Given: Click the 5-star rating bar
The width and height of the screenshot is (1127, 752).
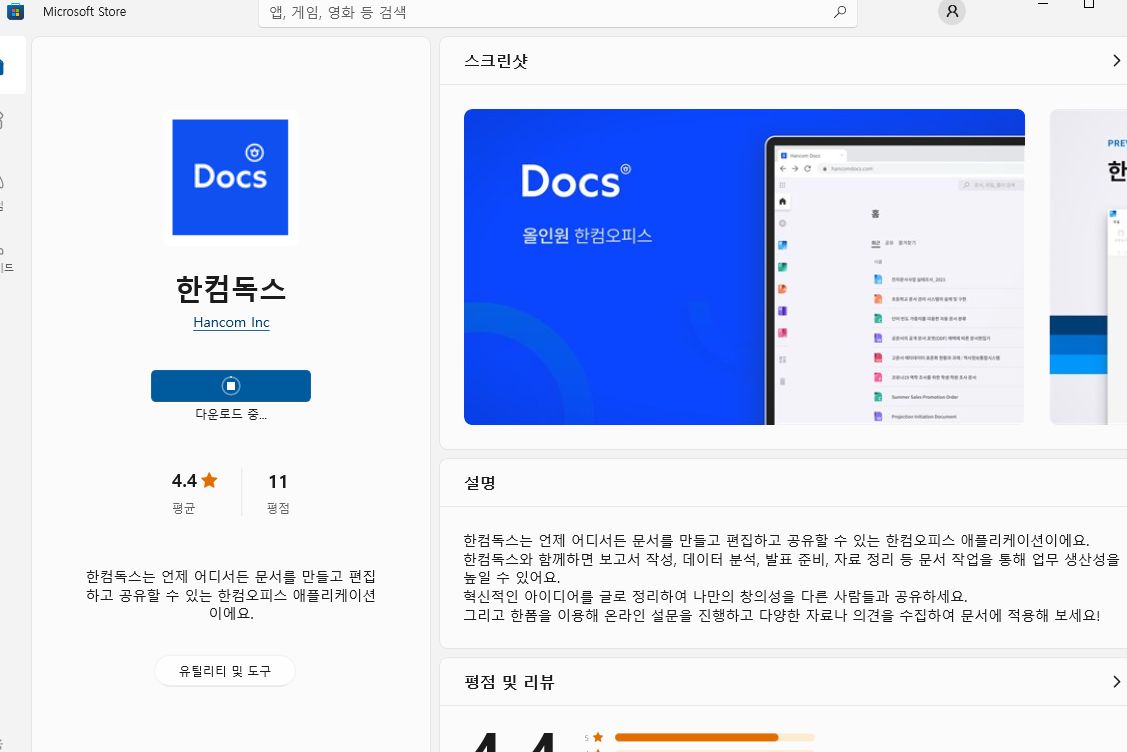Looking at the screenshot, I should [714, 737].
